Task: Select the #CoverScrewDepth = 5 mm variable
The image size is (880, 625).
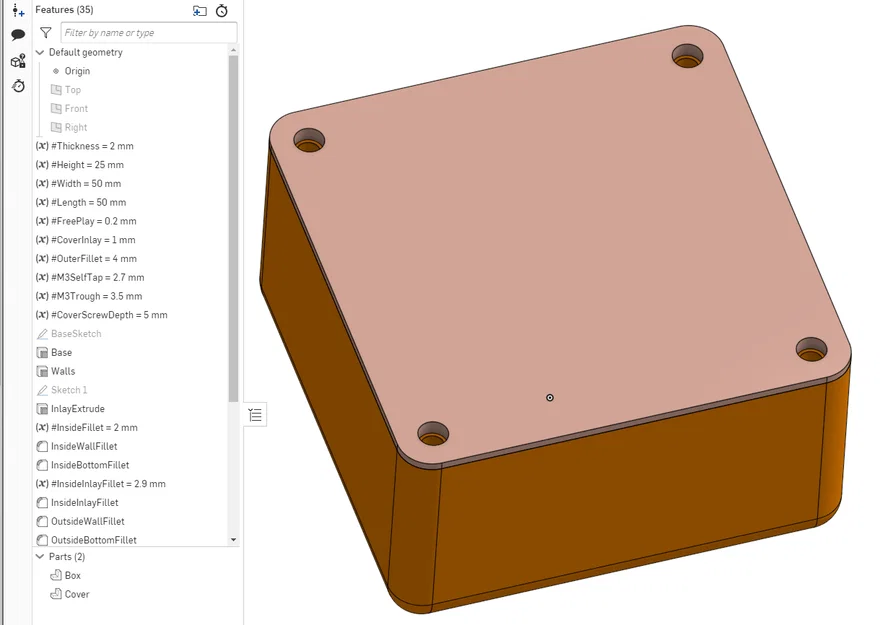Action: pyautogui.click(x=102, y=315)
